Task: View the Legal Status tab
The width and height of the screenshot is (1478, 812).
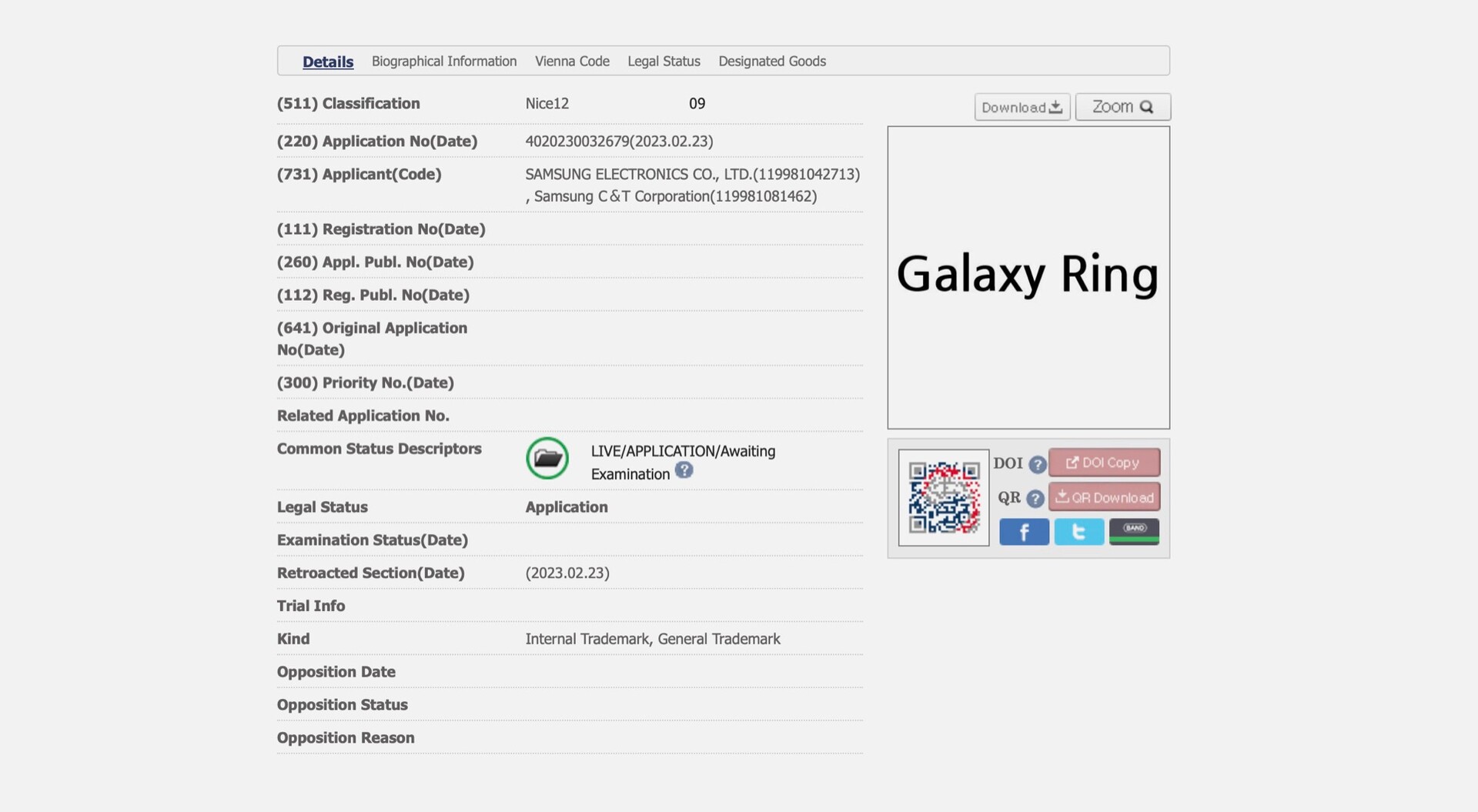Action: click(x=664, y=62)
